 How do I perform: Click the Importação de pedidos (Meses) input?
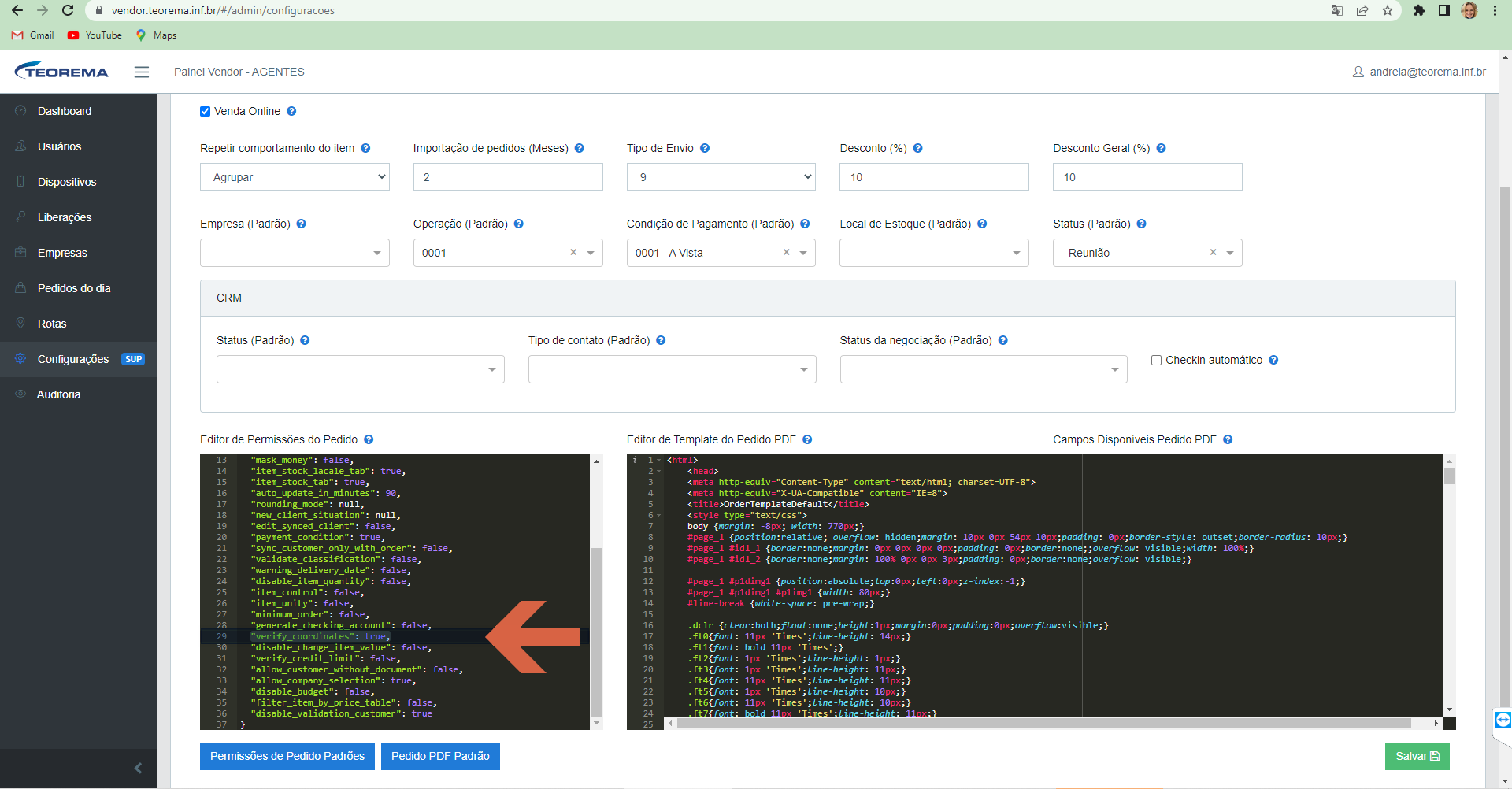click(x=508, y=177)
